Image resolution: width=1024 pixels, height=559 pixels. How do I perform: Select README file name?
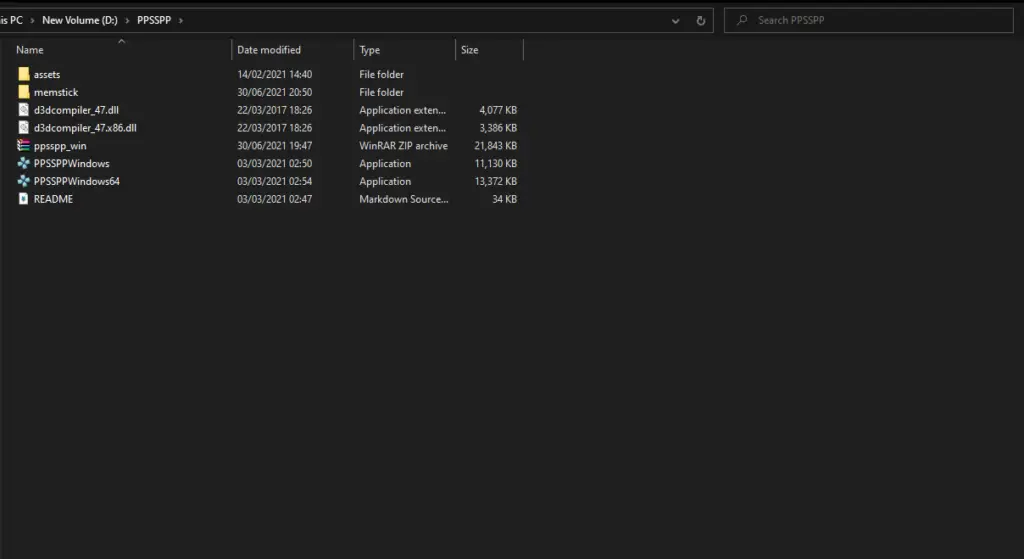[54, 199]
